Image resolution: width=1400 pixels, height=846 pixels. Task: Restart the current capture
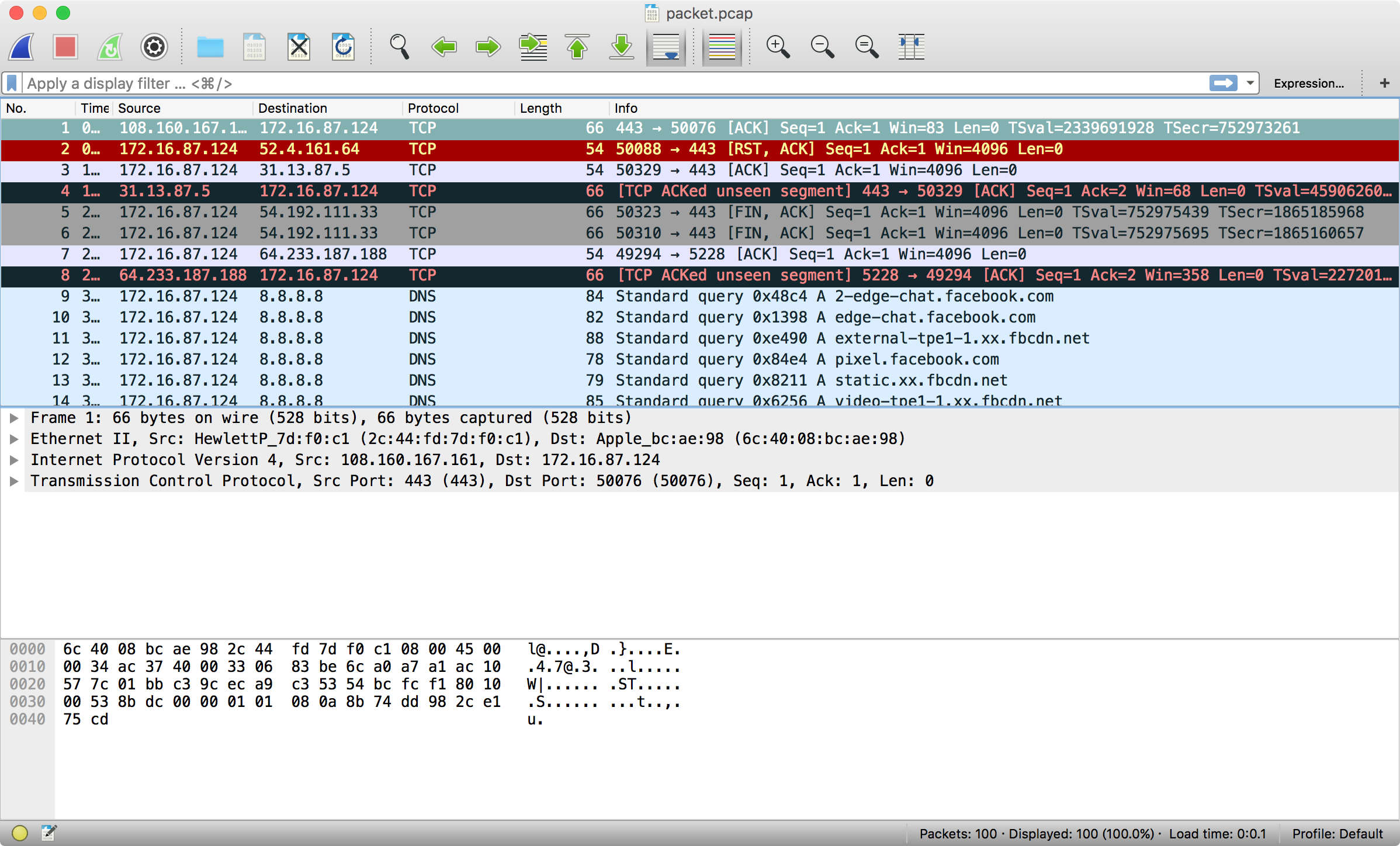click(x=110, y=47)
